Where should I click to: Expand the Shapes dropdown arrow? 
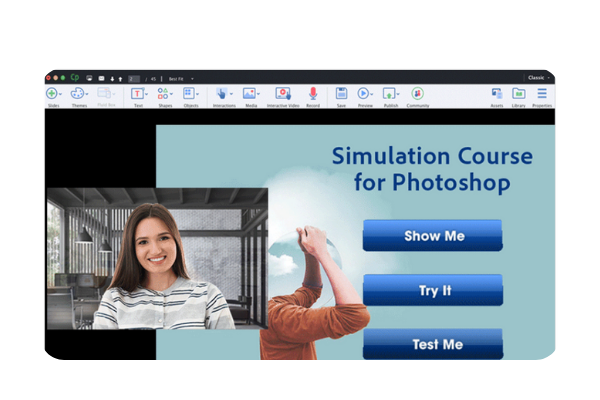[171, 94]
